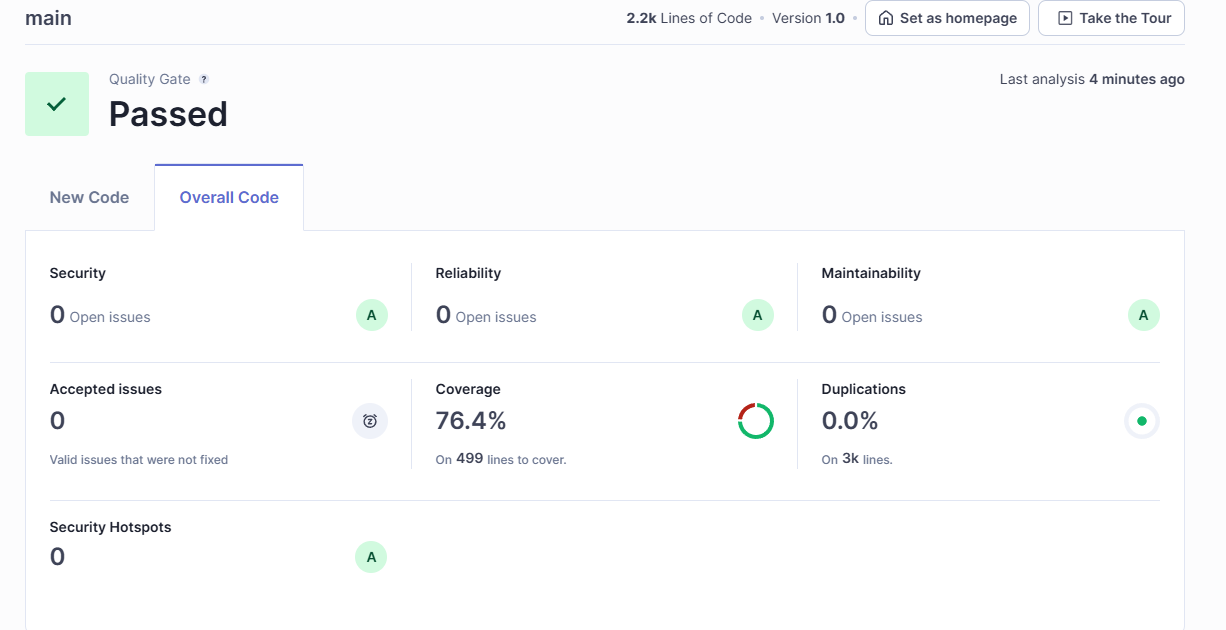Click the Set as homepage button
The height and width of the screenshot is (630, 1226).
click(947, 18)
